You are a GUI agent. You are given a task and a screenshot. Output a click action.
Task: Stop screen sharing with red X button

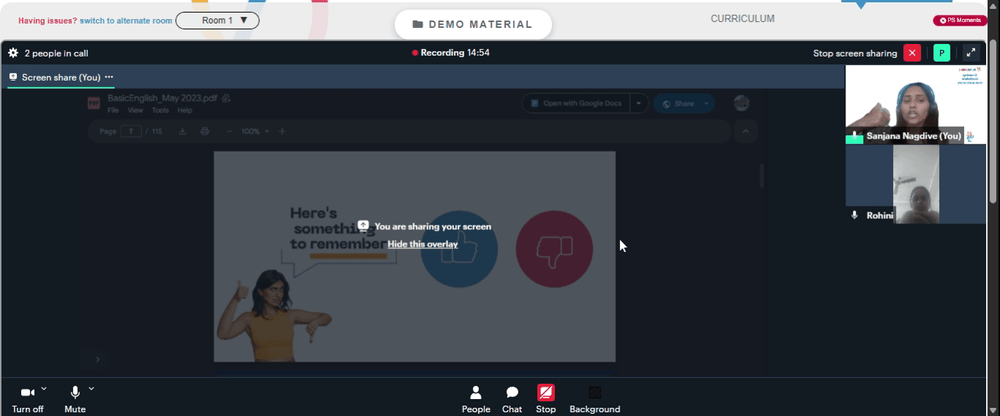(912, 53)
